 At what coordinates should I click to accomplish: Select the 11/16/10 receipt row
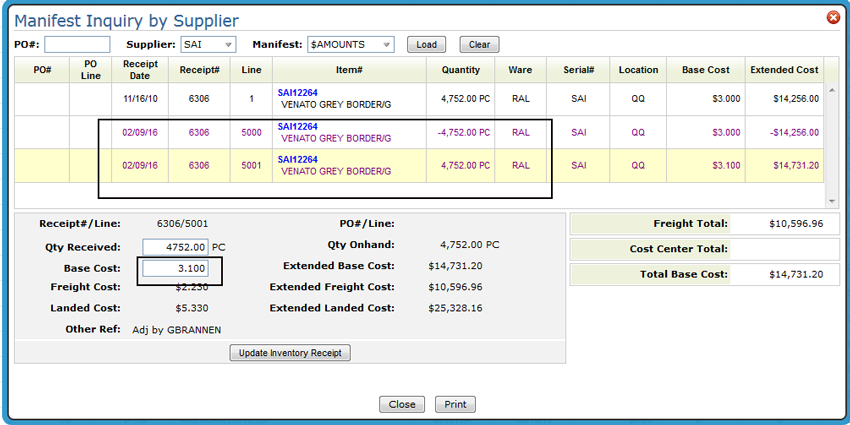click(139, 99)
